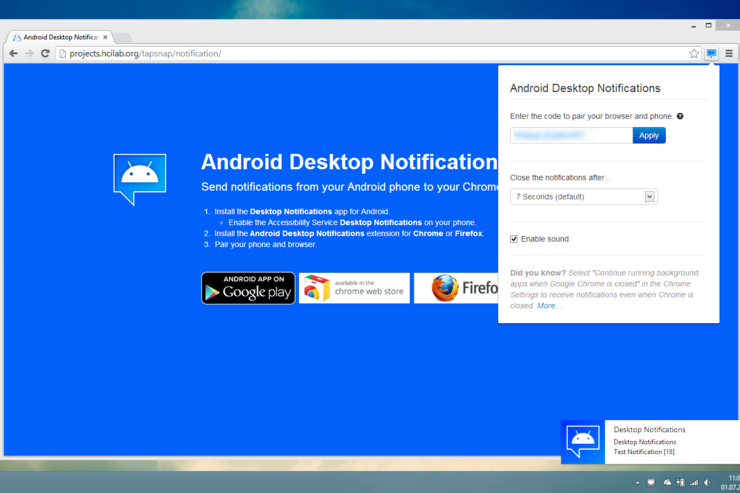Select the Android Desktop Notifications tab
The height and width of the screenshot is (493, 740).
pos(61,37)
